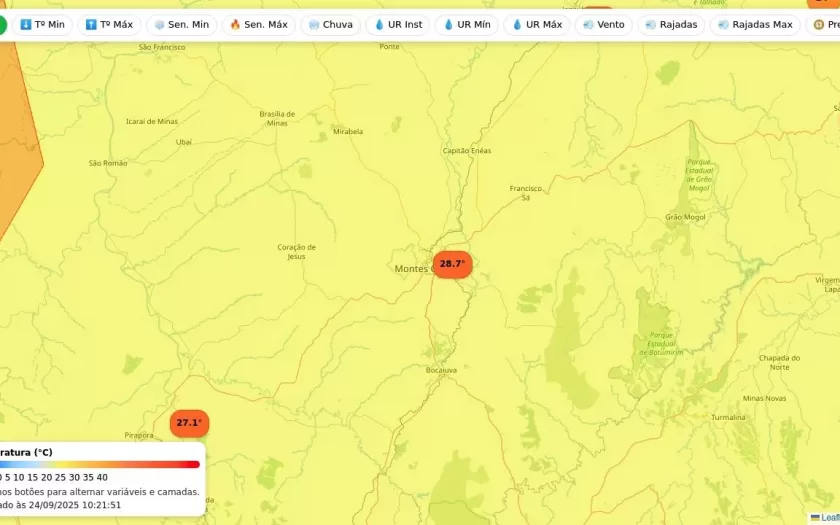The width and height of the screenshot is (840, 525).
Task: Select the UR Mín humidity button
Action: pos(467,24)
